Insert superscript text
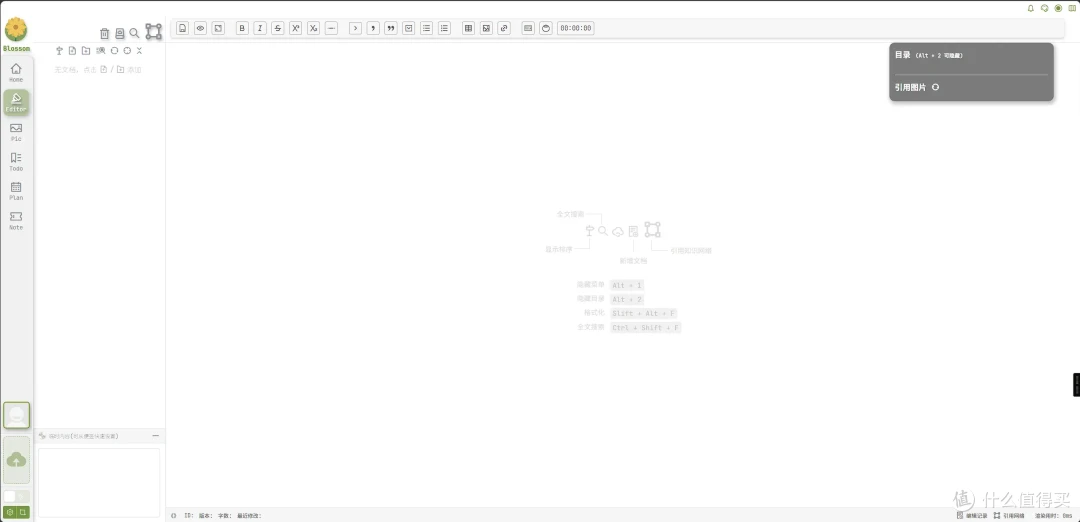Viewport: 1080px width, 522px height. click(x=295, y=28)
